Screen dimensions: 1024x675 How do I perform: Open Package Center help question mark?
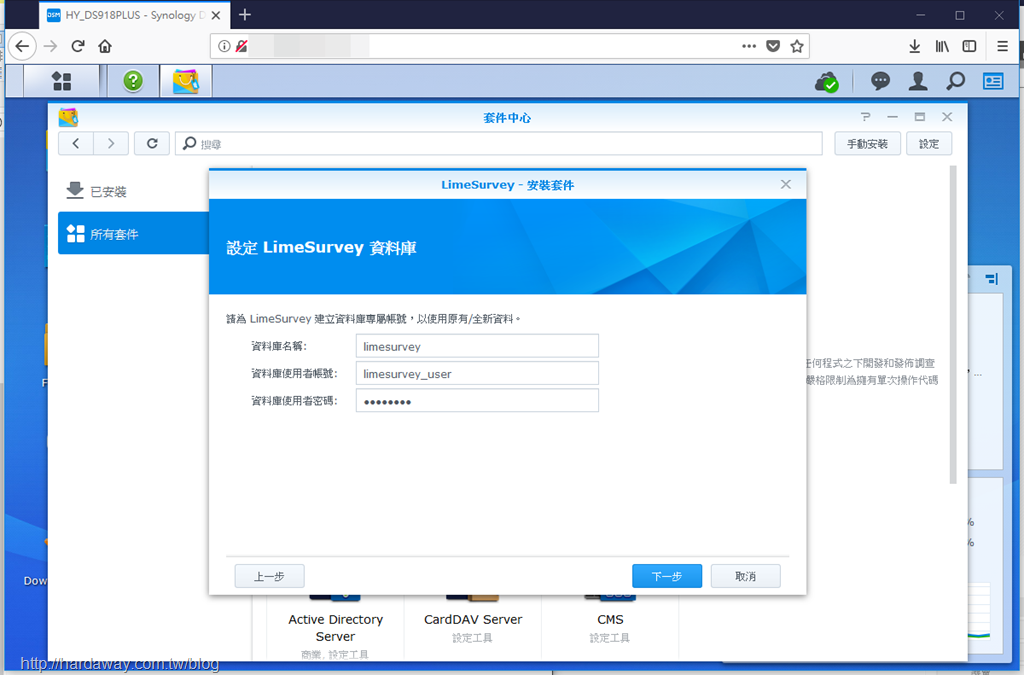tap(865, 117)
